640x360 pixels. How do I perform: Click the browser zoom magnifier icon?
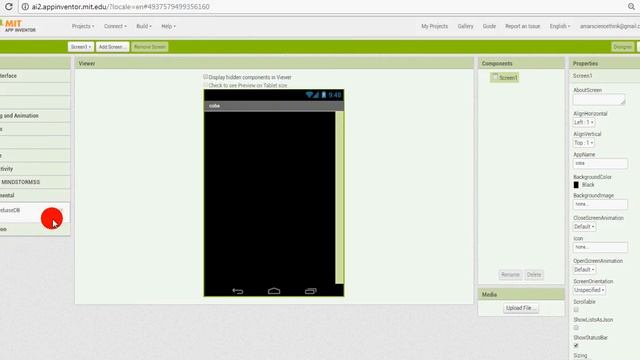click(631, 7)
